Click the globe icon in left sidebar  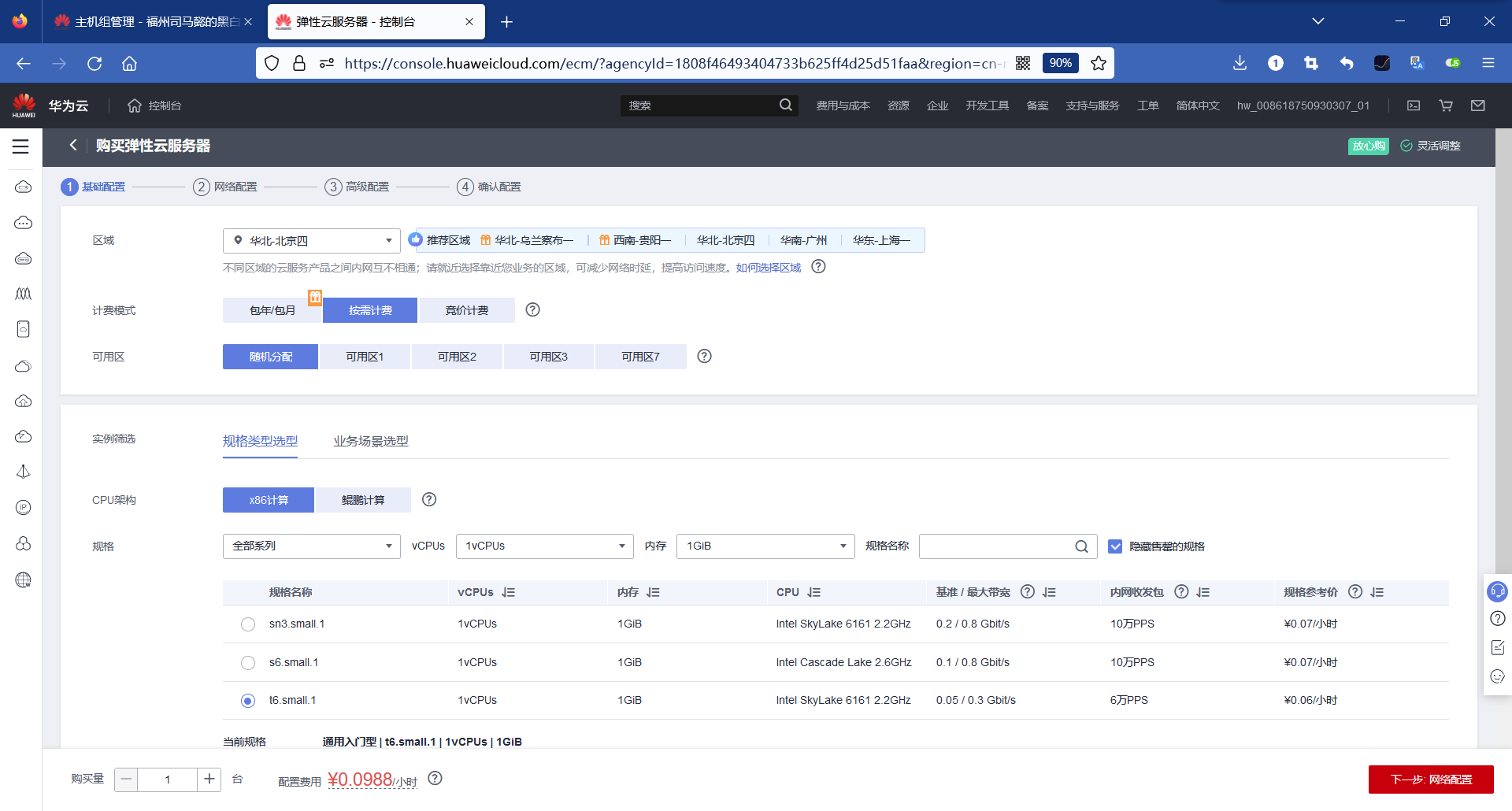pyautogui.click(x=24, y=580)
